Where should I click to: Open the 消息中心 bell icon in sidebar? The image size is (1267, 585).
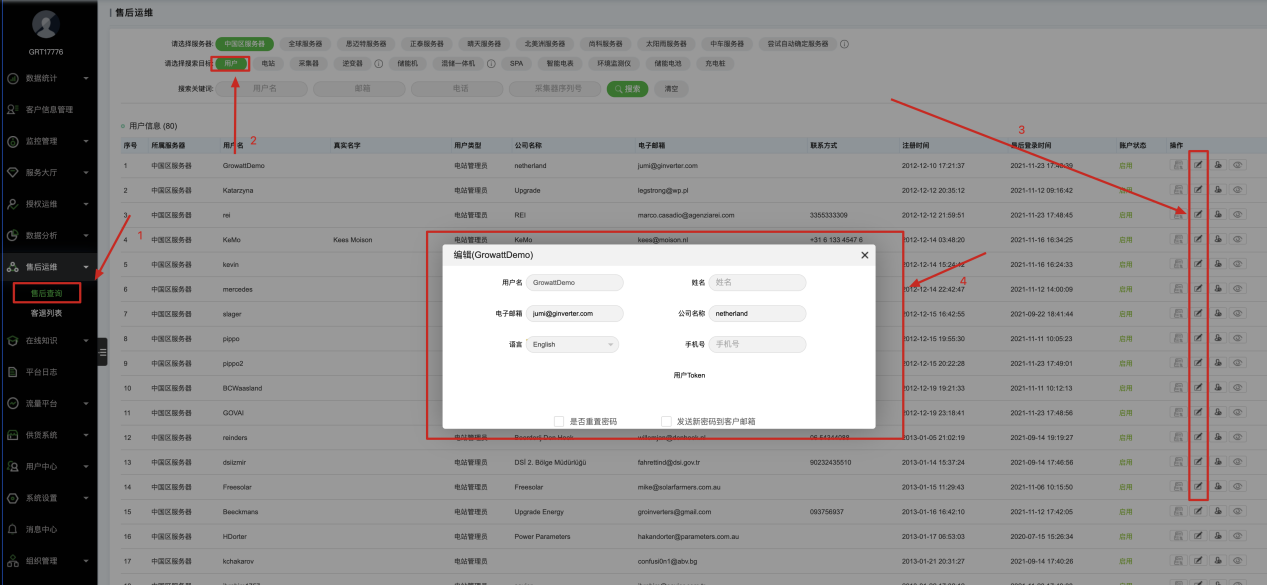point(13,528)
